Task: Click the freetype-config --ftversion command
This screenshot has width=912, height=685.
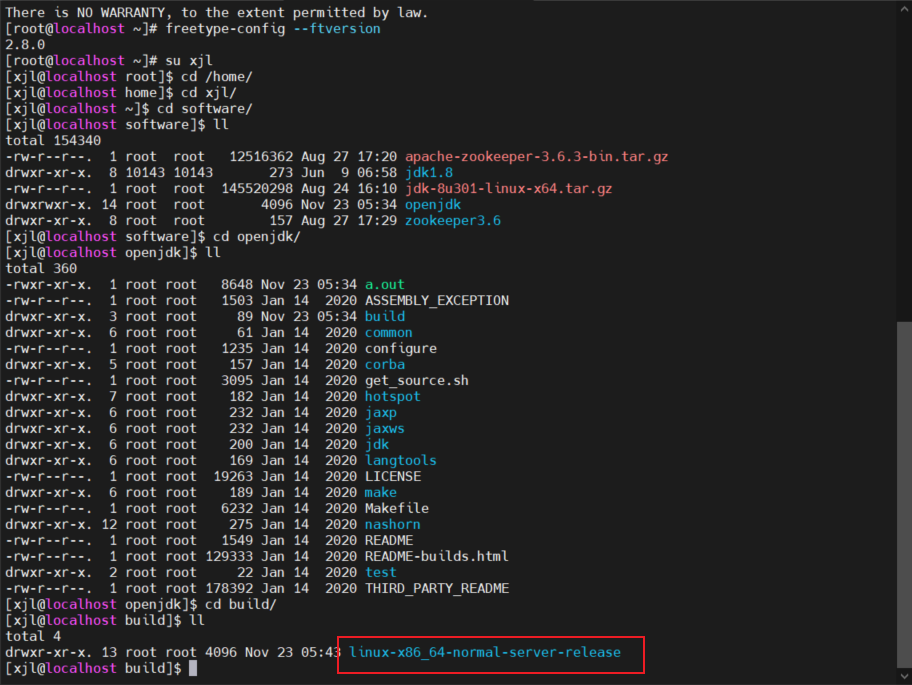Action: coord(273,28)
